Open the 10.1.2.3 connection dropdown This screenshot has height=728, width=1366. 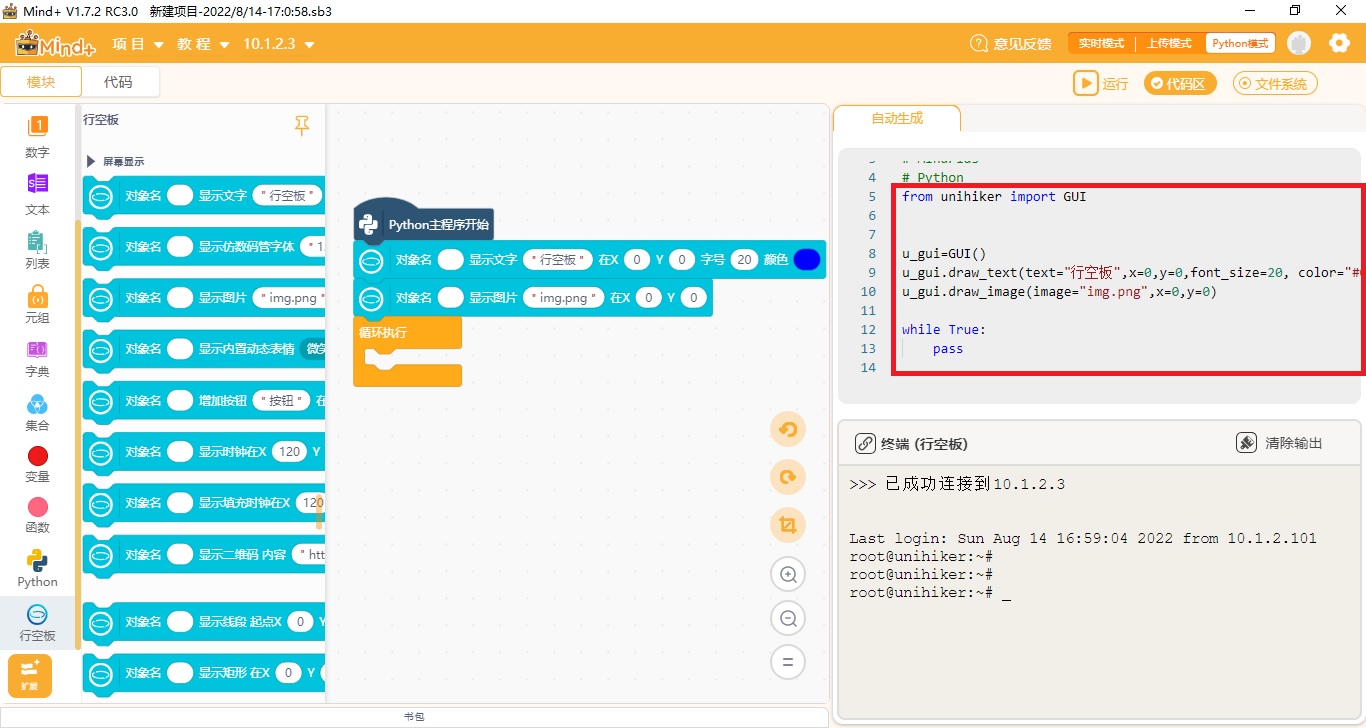279,44
